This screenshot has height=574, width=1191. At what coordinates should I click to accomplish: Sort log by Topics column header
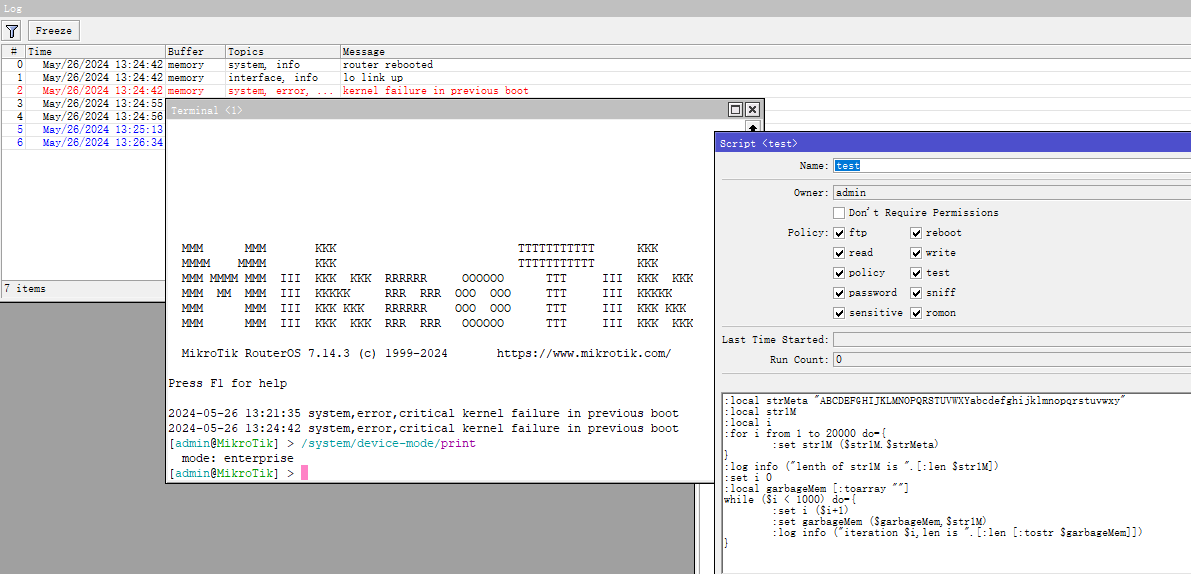(x=283, y=52)
